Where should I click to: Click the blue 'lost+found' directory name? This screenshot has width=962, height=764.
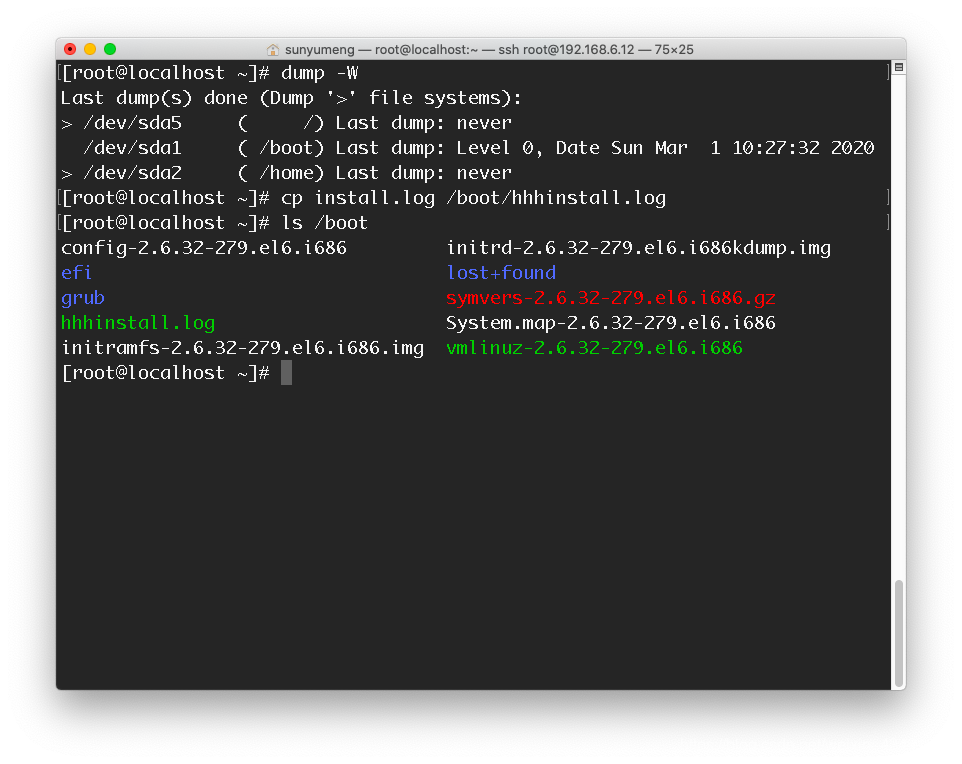click(x=501, y=273)
